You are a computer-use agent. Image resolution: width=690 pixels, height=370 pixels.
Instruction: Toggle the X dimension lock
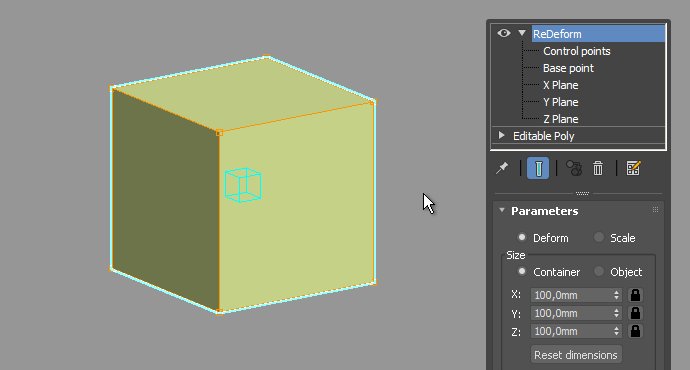tap(635, 295)
